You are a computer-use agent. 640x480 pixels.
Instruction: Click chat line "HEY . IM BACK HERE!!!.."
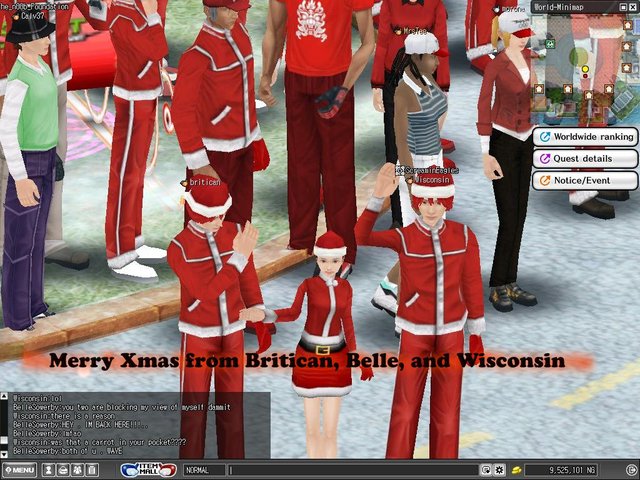81,425
